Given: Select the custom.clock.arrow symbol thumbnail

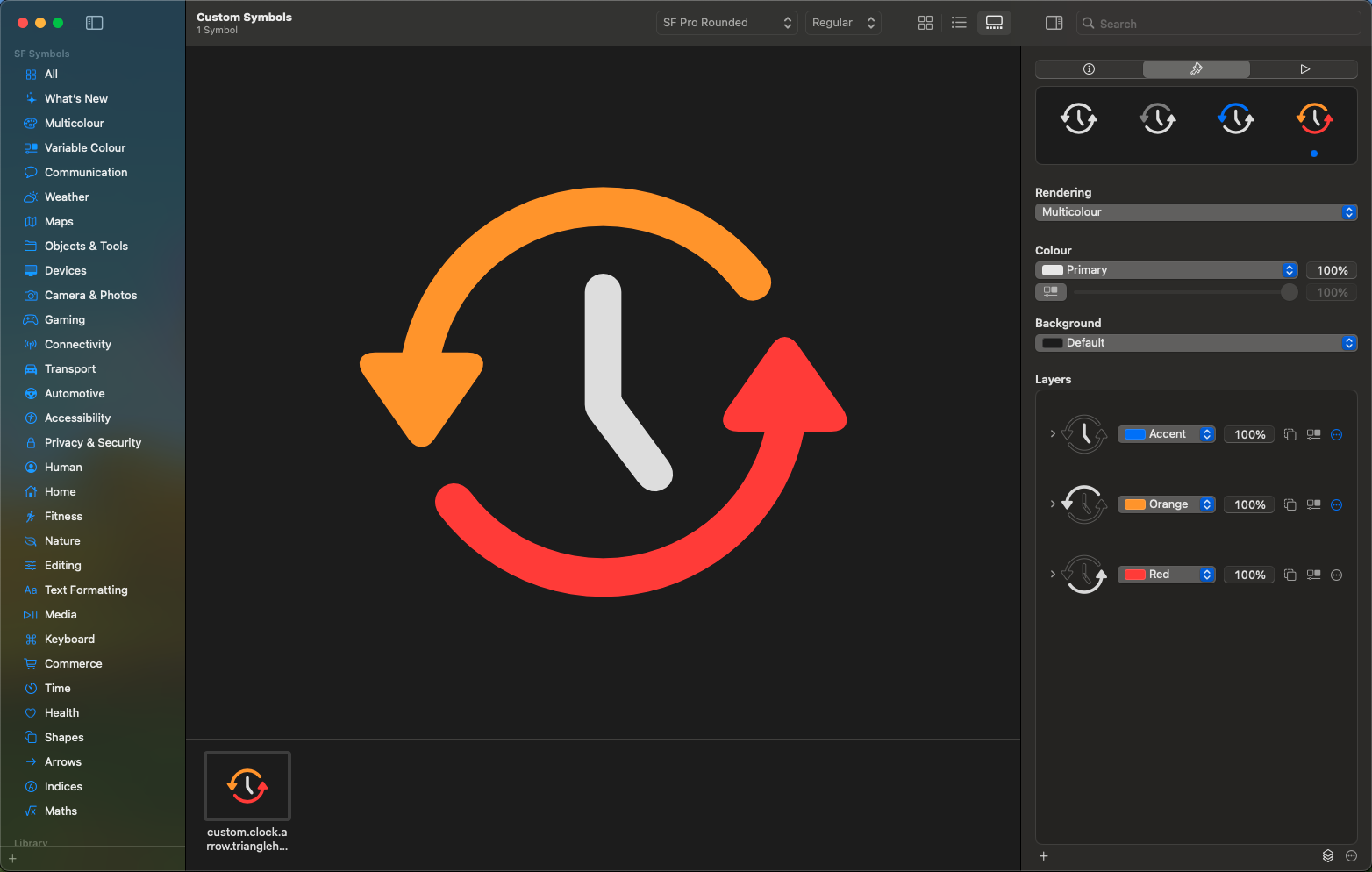Looking at the screenshot, I should pyautogui.click(x=247, y=786).
